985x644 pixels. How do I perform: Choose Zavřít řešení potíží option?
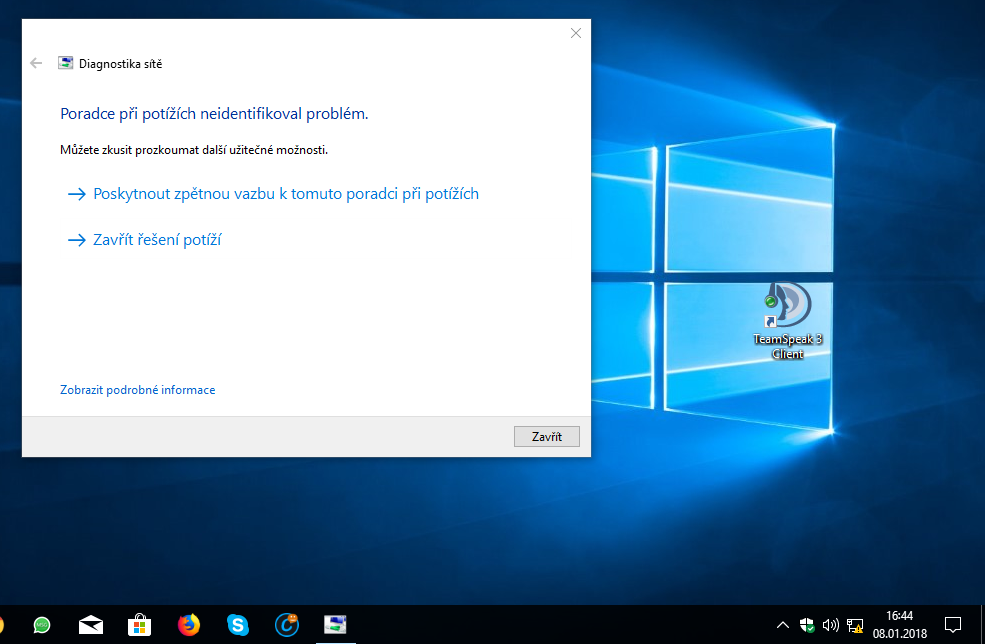point(144,239)
